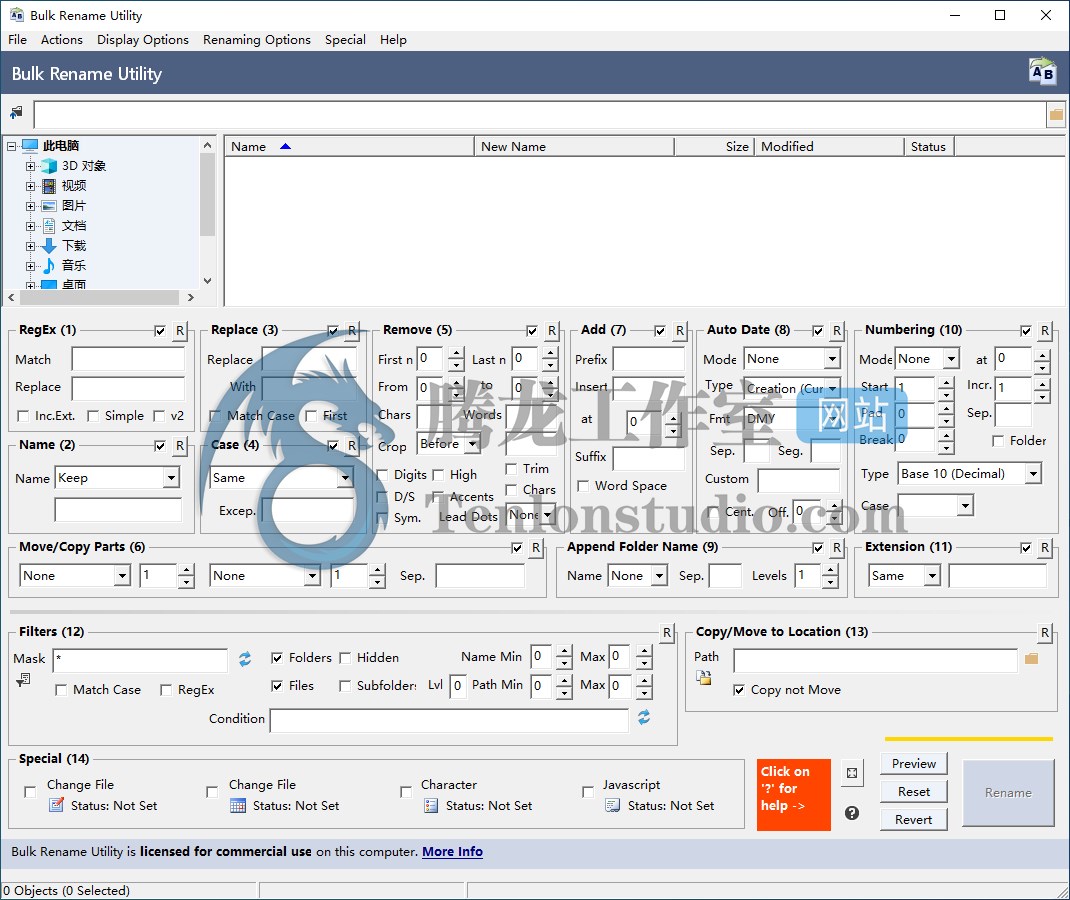Open Renaming Options menu
The width and height of the screenshot is (1070, 900).
(257, 40)
